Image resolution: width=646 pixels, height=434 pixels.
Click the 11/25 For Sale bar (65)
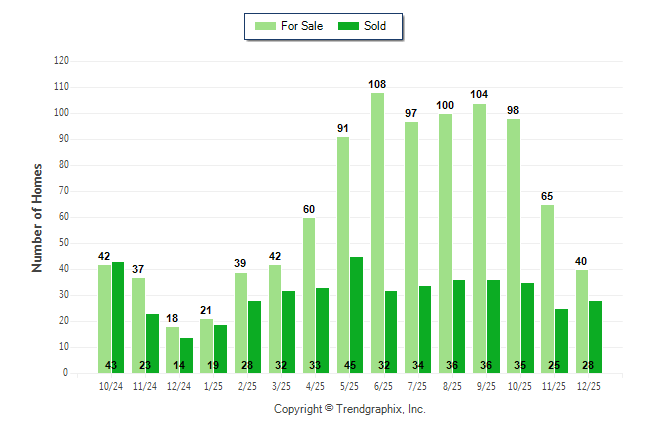tap(547, 289)
